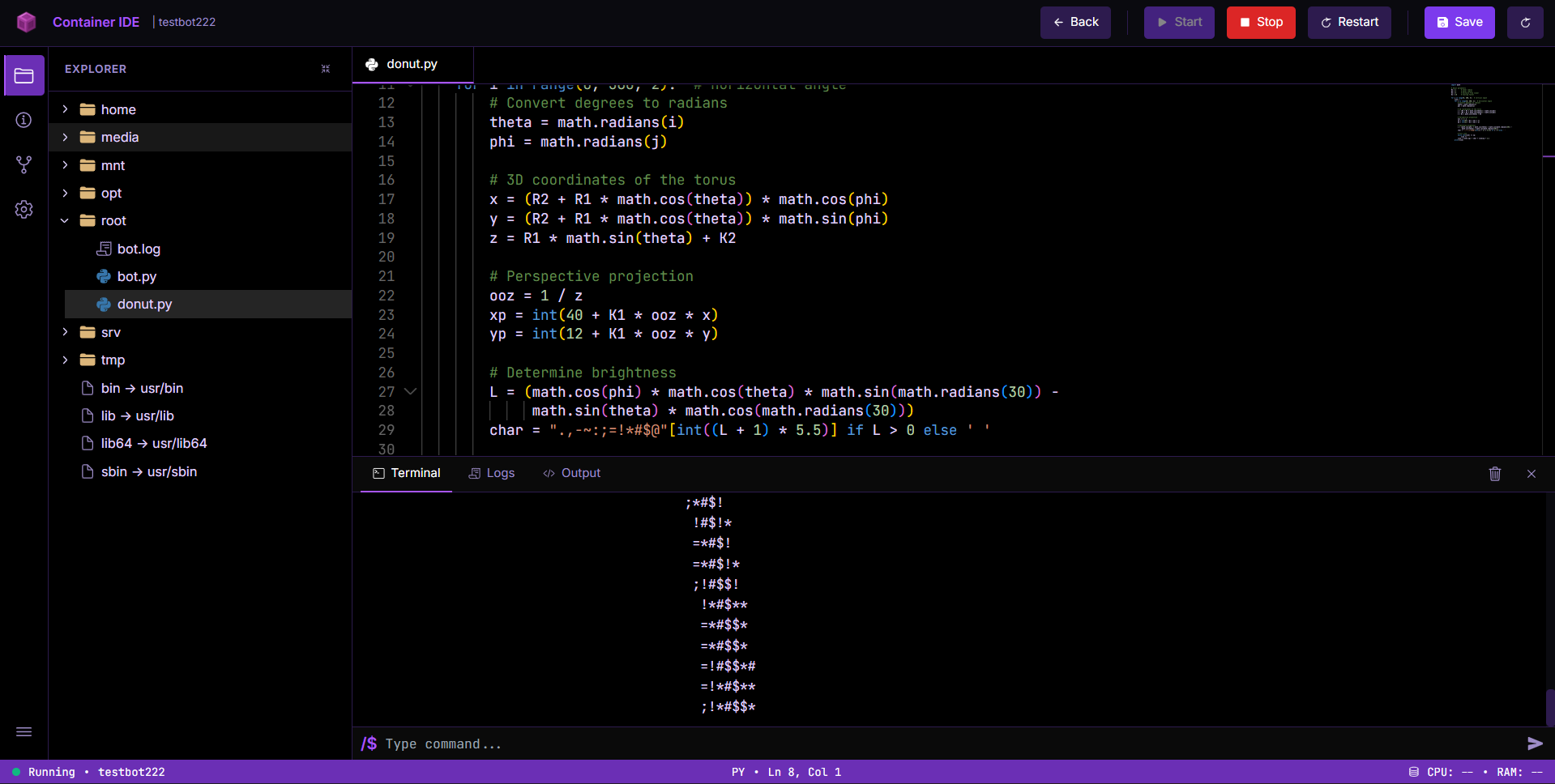
Task: Open the settings gear sidebar icon
Action: click(x=24, y=209)
